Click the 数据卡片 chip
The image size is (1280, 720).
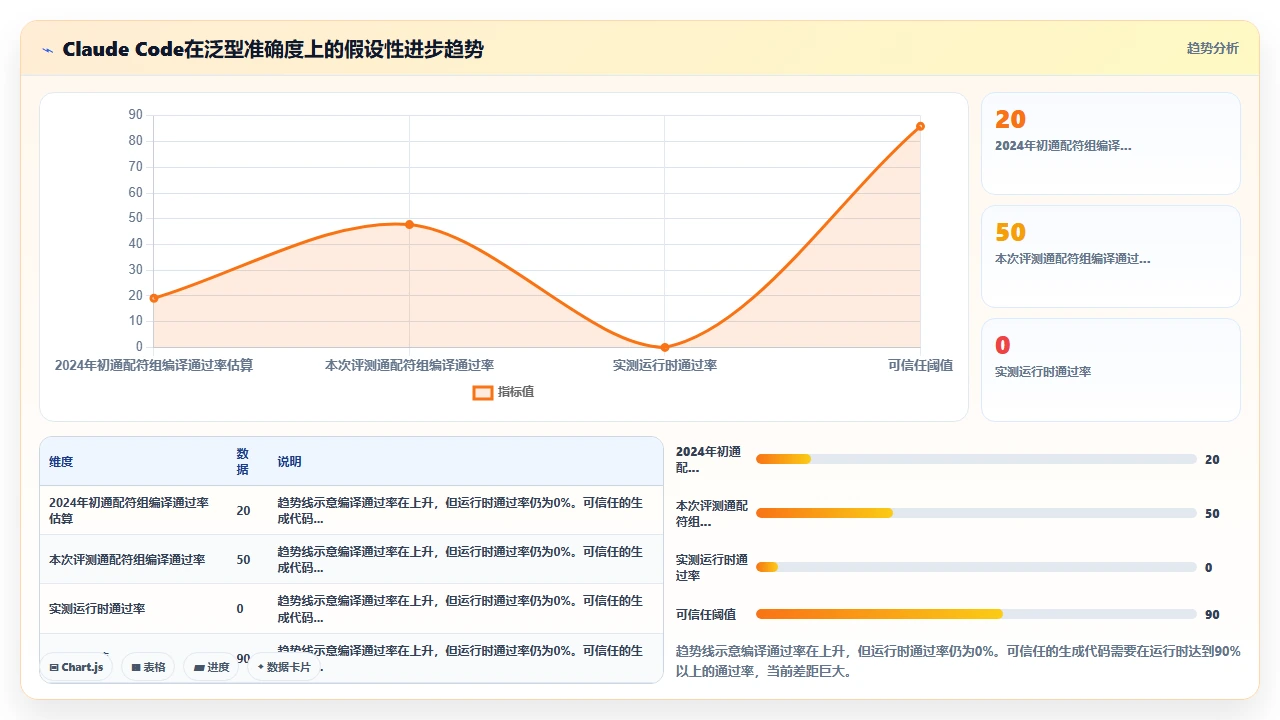[x=284, y=667]
